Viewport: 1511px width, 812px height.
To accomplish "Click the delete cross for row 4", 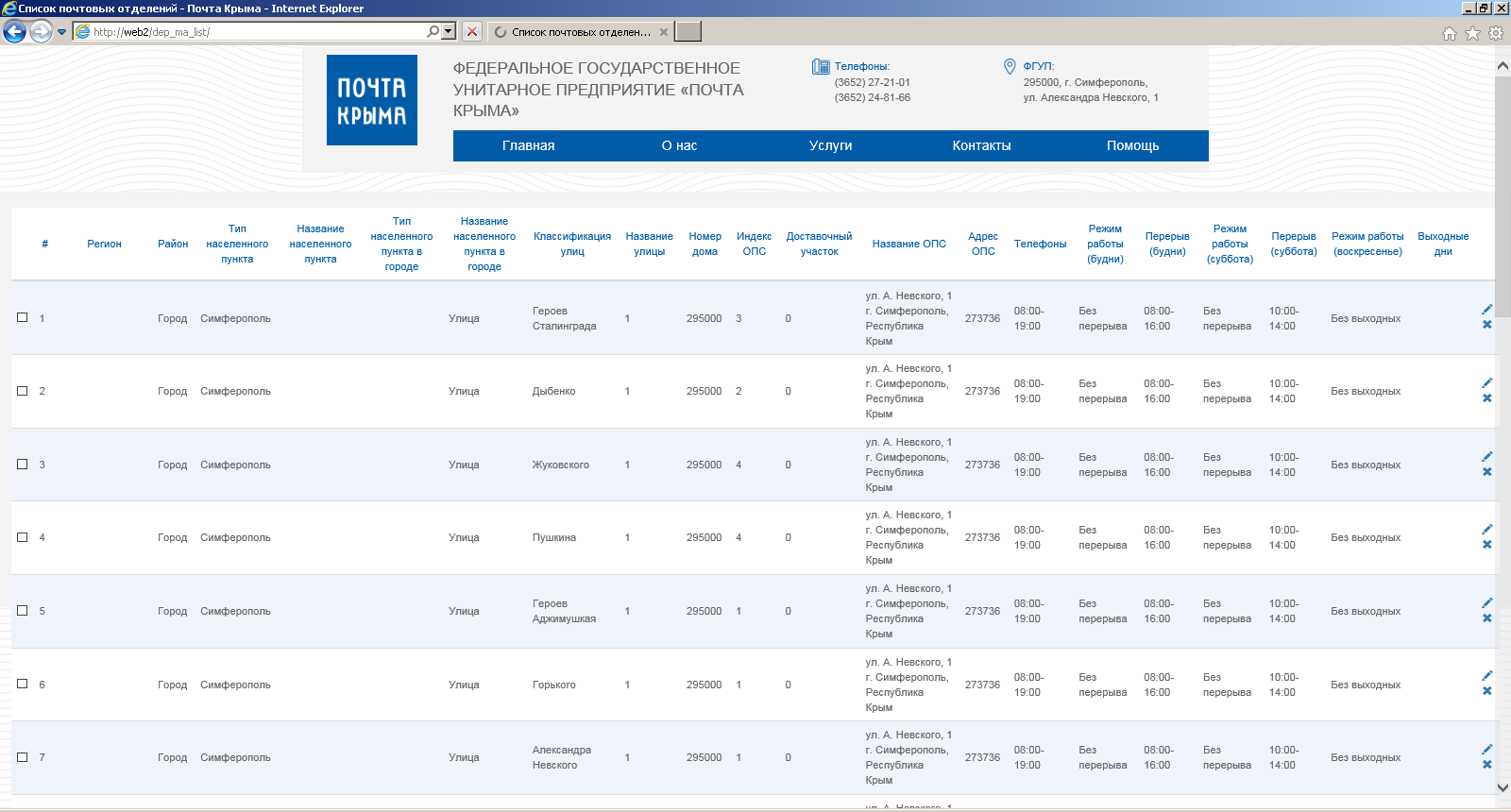I will [x=1487, y=545].
